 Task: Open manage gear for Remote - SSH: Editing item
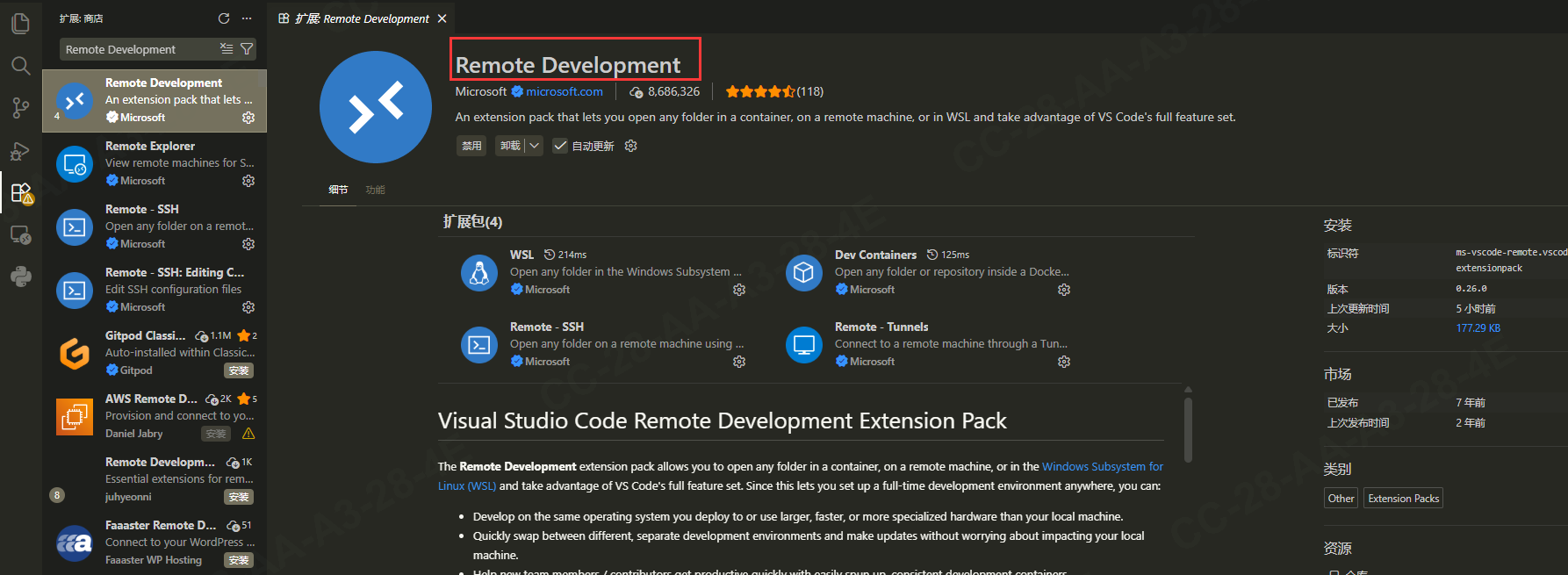(x=248, y=307)
